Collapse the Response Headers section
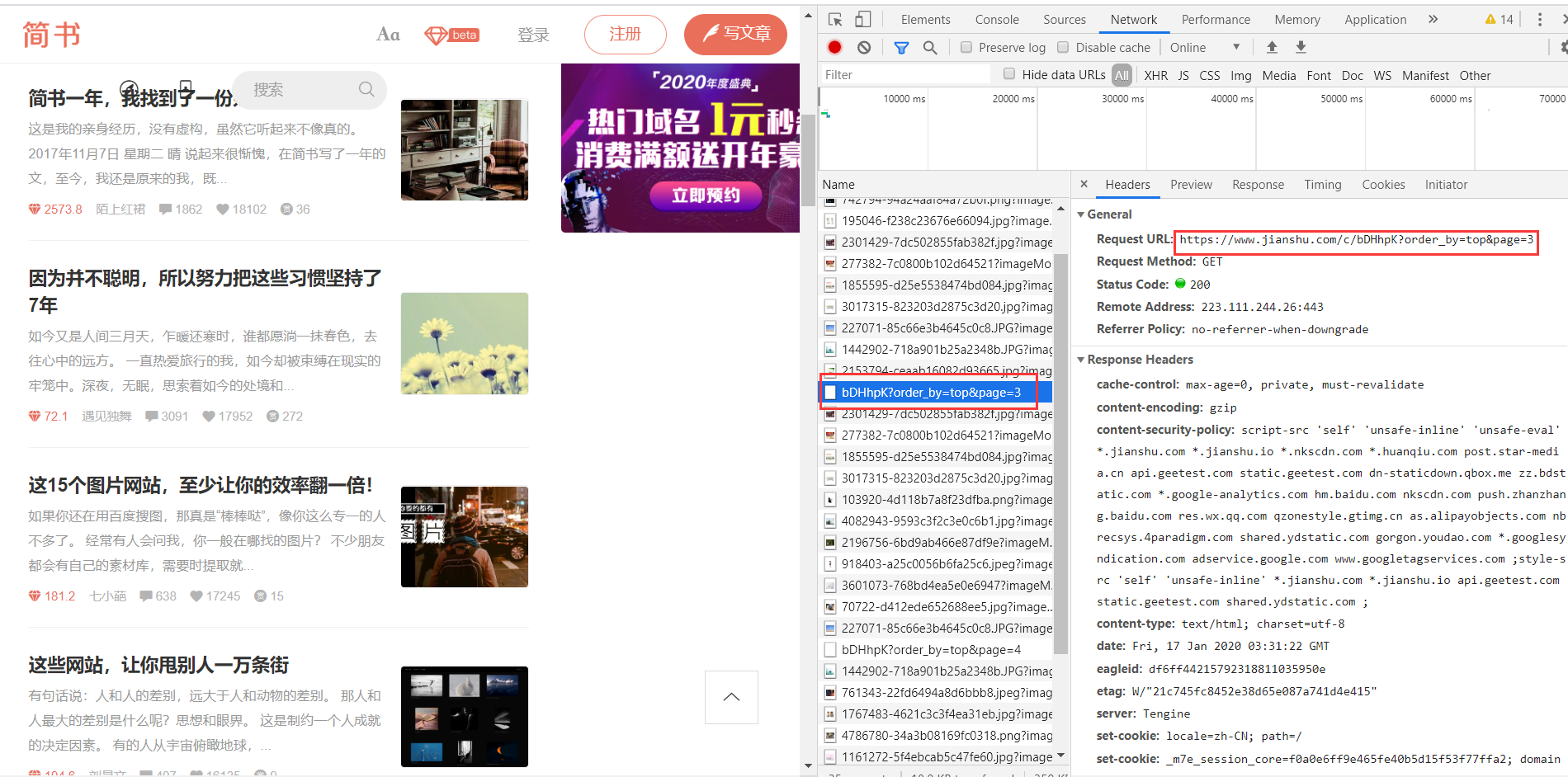The height and width of the screenshot is (777, 1568). 1081,360
